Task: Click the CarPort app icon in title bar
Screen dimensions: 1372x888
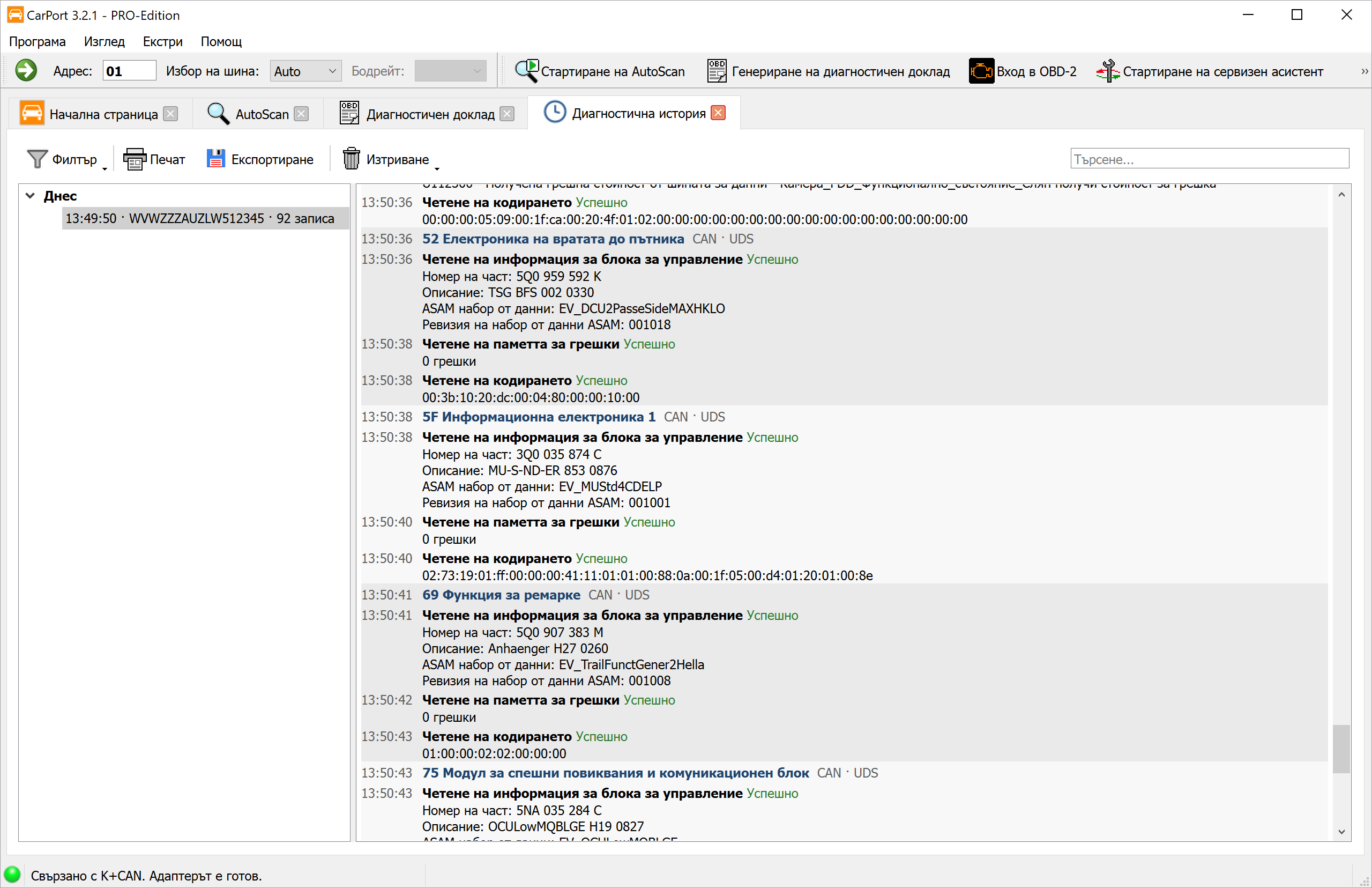Action: (16, 14)
